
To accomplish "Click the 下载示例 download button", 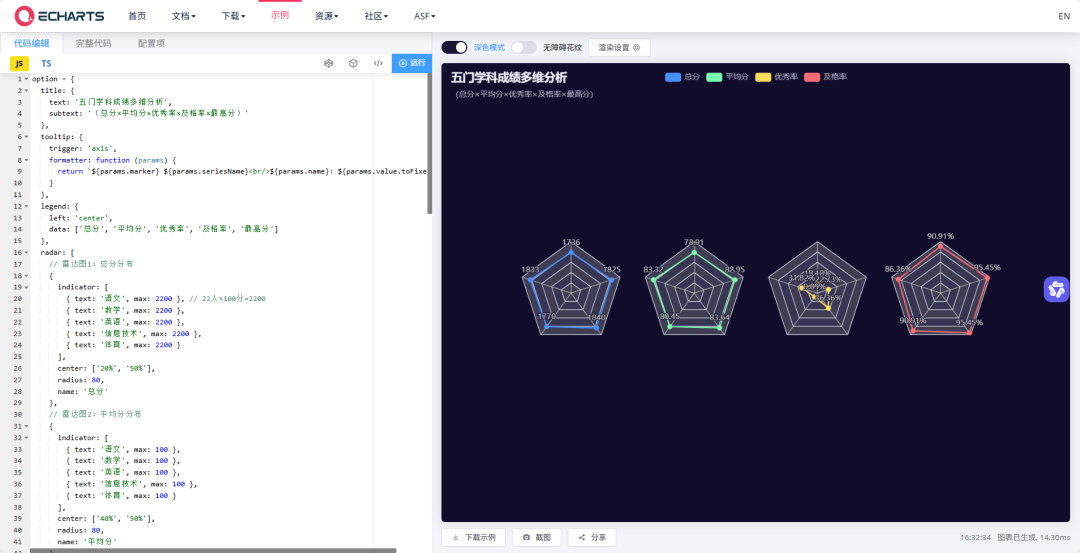I will [x=473, y=537].
